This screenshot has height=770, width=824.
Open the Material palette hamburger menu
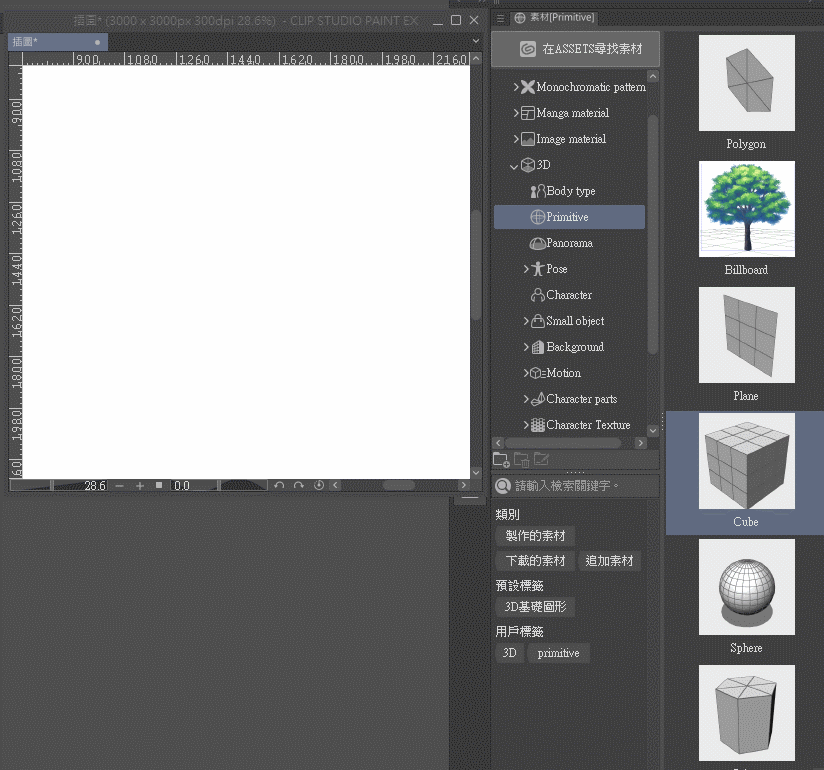(x=500, y=18)
